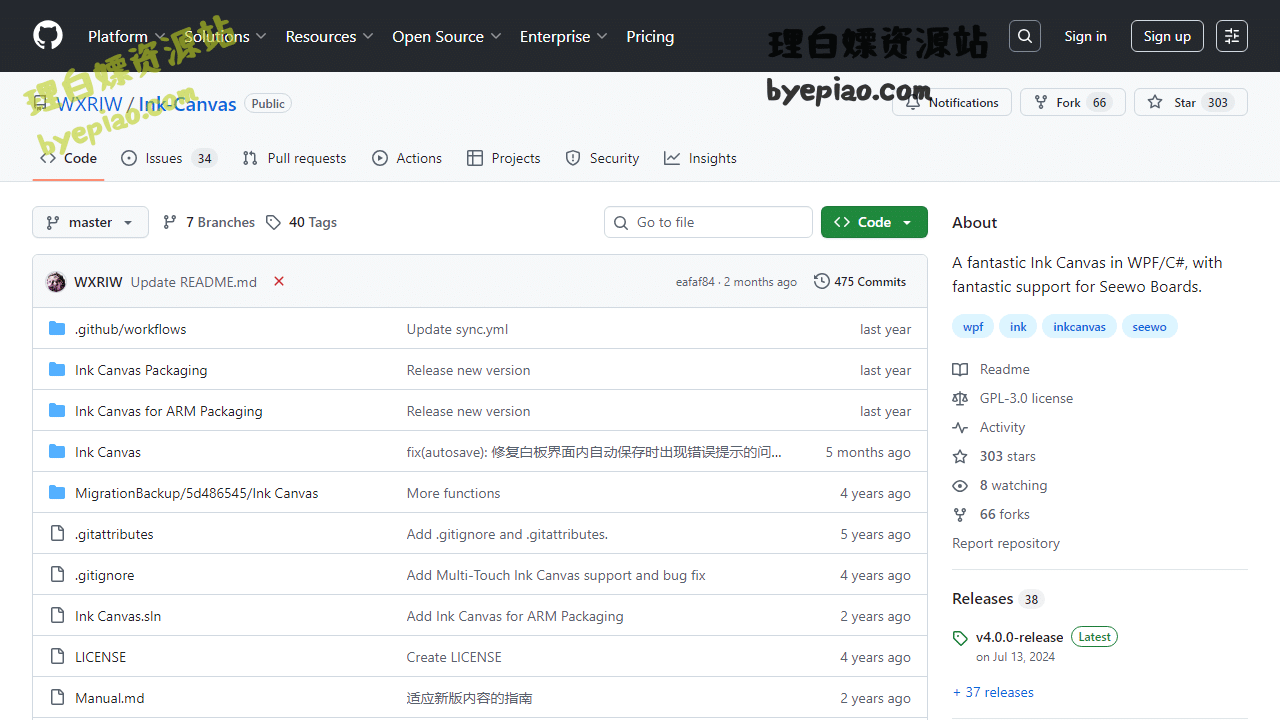This screenshot has width=1280, height=720.
Task: Select the Pricing menu item
Action: pyautogui.click(x=650, y=35)
